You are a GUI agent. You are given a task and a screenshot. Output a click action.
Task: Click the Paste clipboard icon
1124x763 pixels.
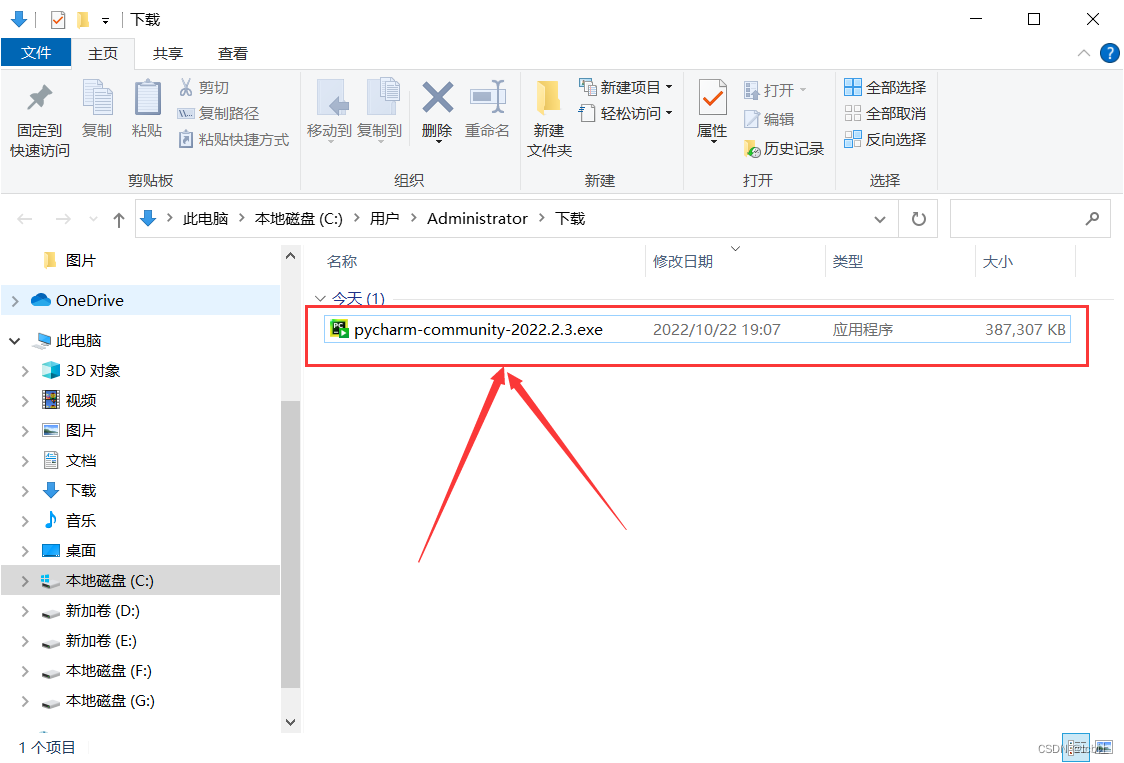pos(148,98)
